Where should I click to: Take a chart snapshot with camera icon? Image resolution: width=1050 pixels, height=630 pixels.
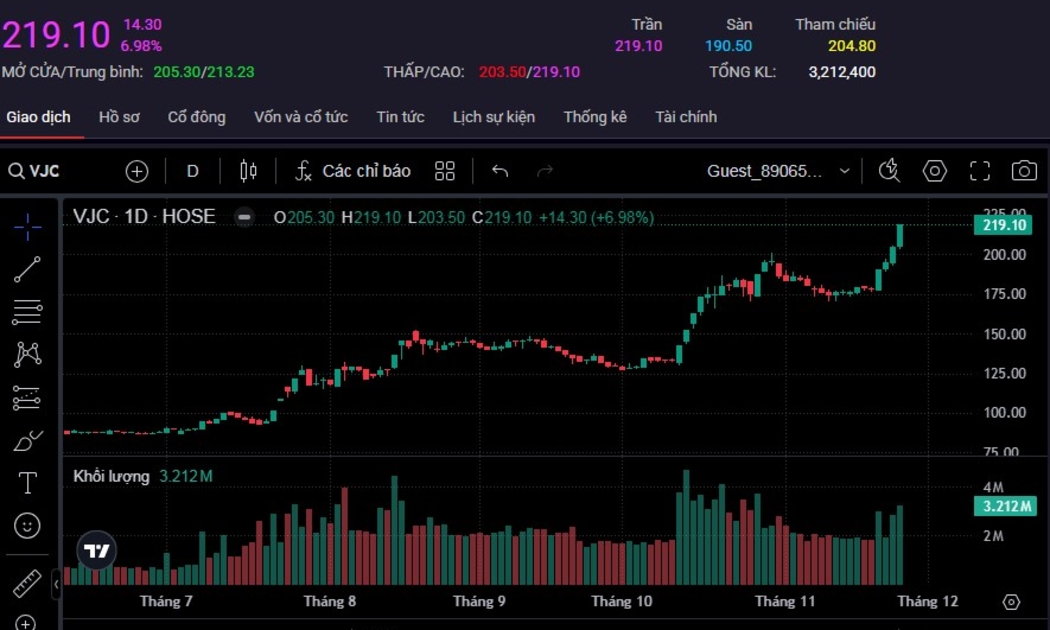[x=1023, y=171]
